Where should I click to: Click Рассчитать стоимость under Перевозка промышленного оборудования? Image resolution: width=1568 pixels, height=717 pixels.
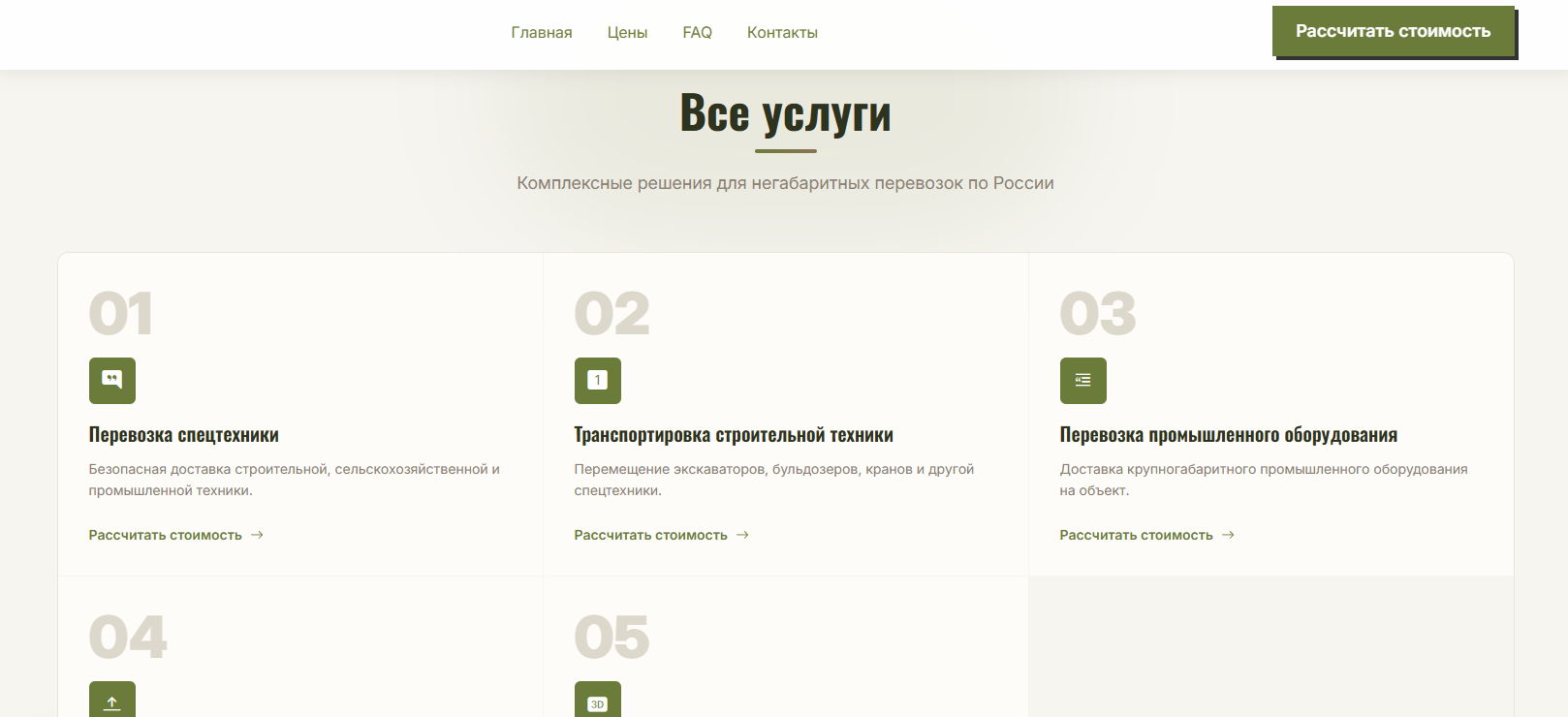[1136, 535]
